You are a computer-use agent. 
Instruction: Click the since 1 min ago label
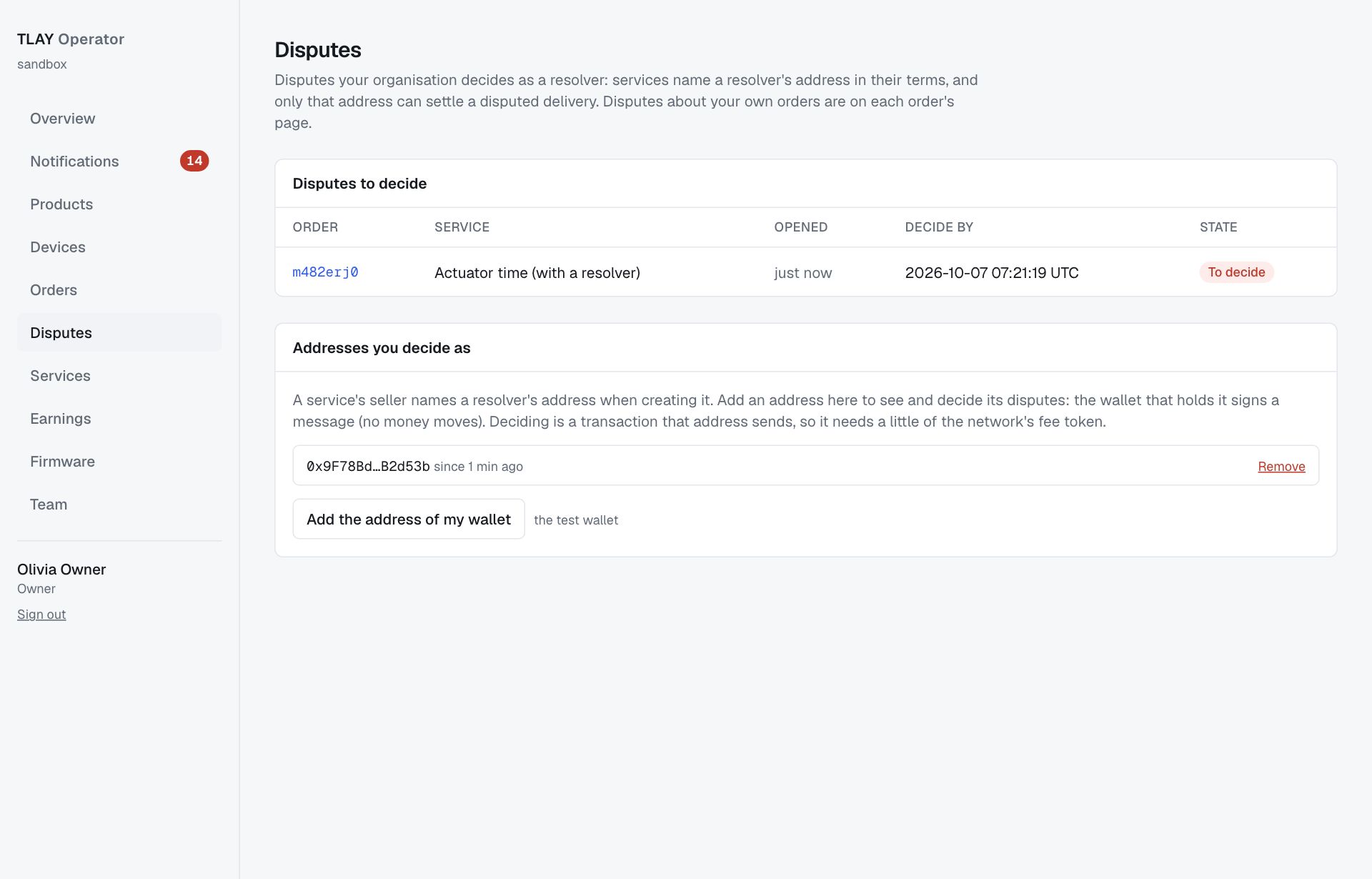(x=478, y=467)
